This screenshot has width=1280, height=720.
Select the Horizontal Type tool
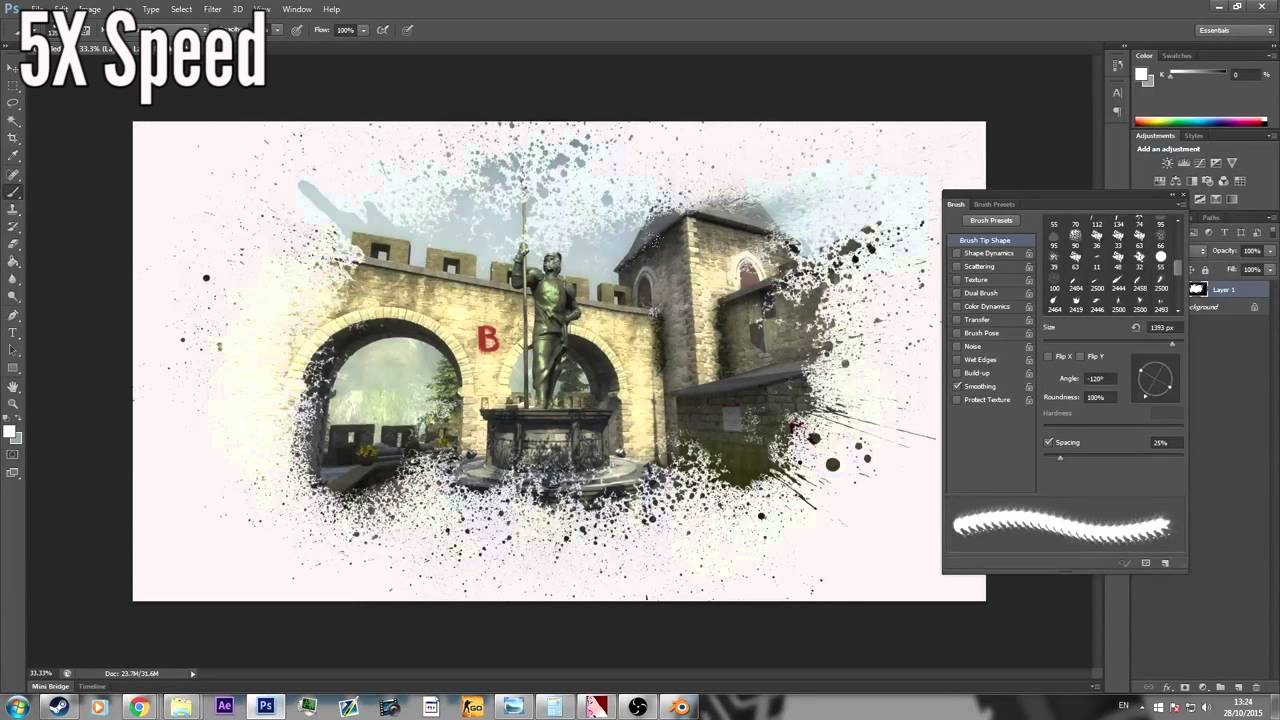pos(13,332)
